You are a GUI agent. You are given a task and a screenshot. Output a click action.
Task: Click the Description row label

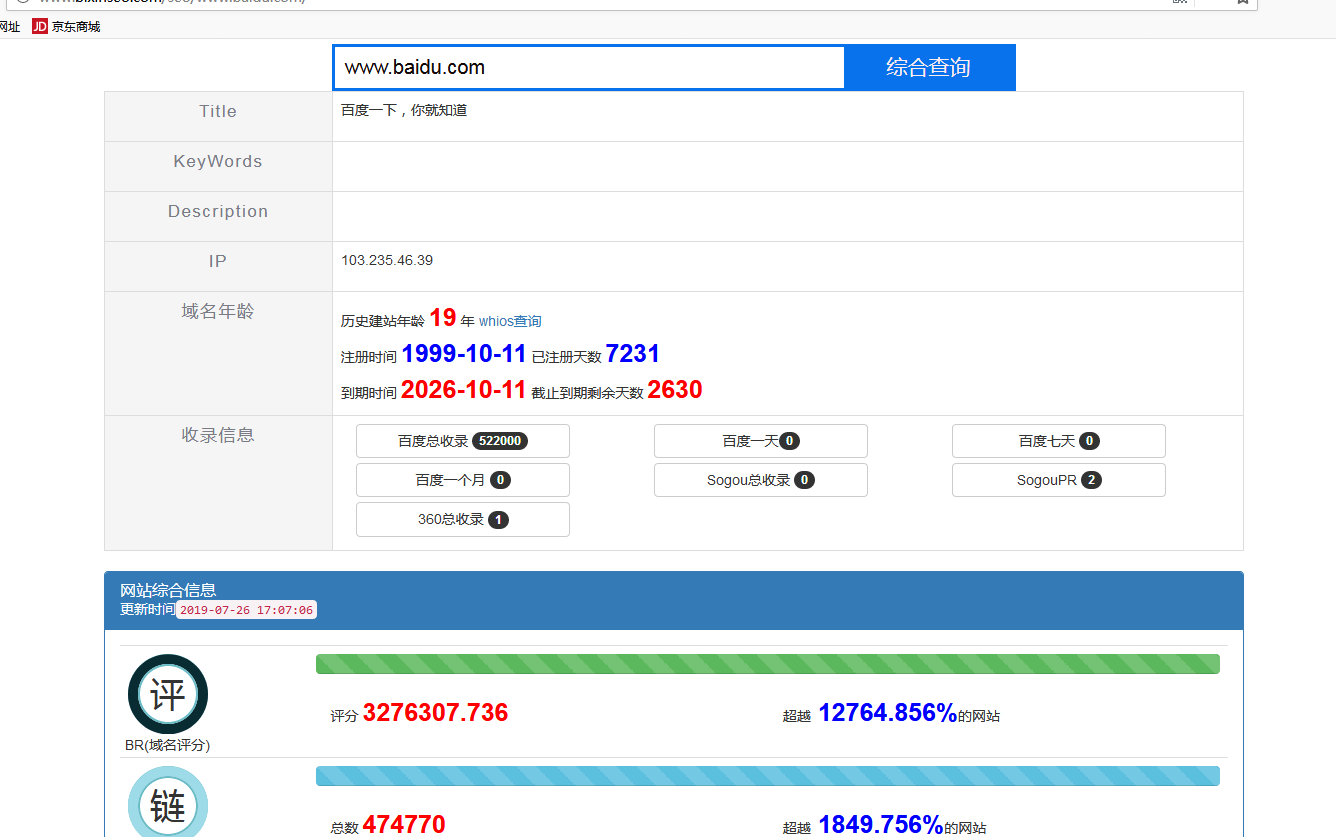pyautogui.click(x=218, y=211)
